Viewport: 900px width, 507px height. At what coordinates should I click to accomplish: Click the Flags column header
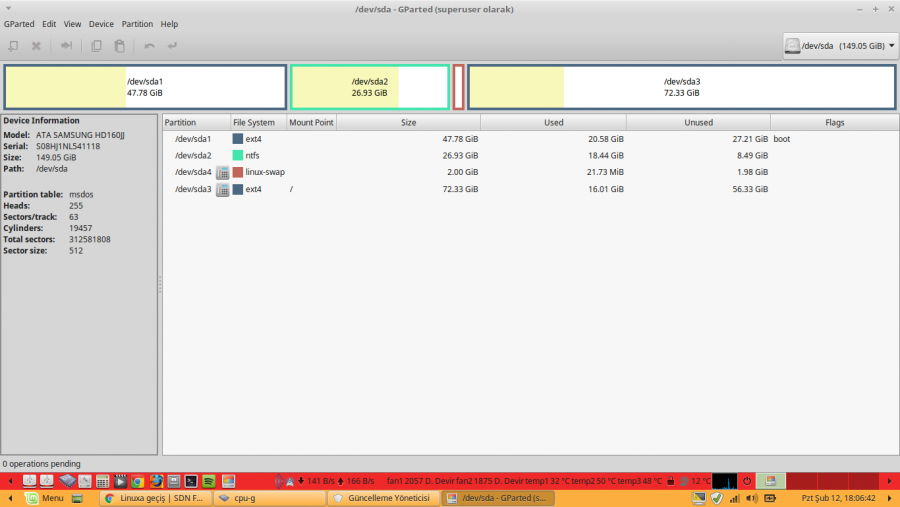(835, 122)
